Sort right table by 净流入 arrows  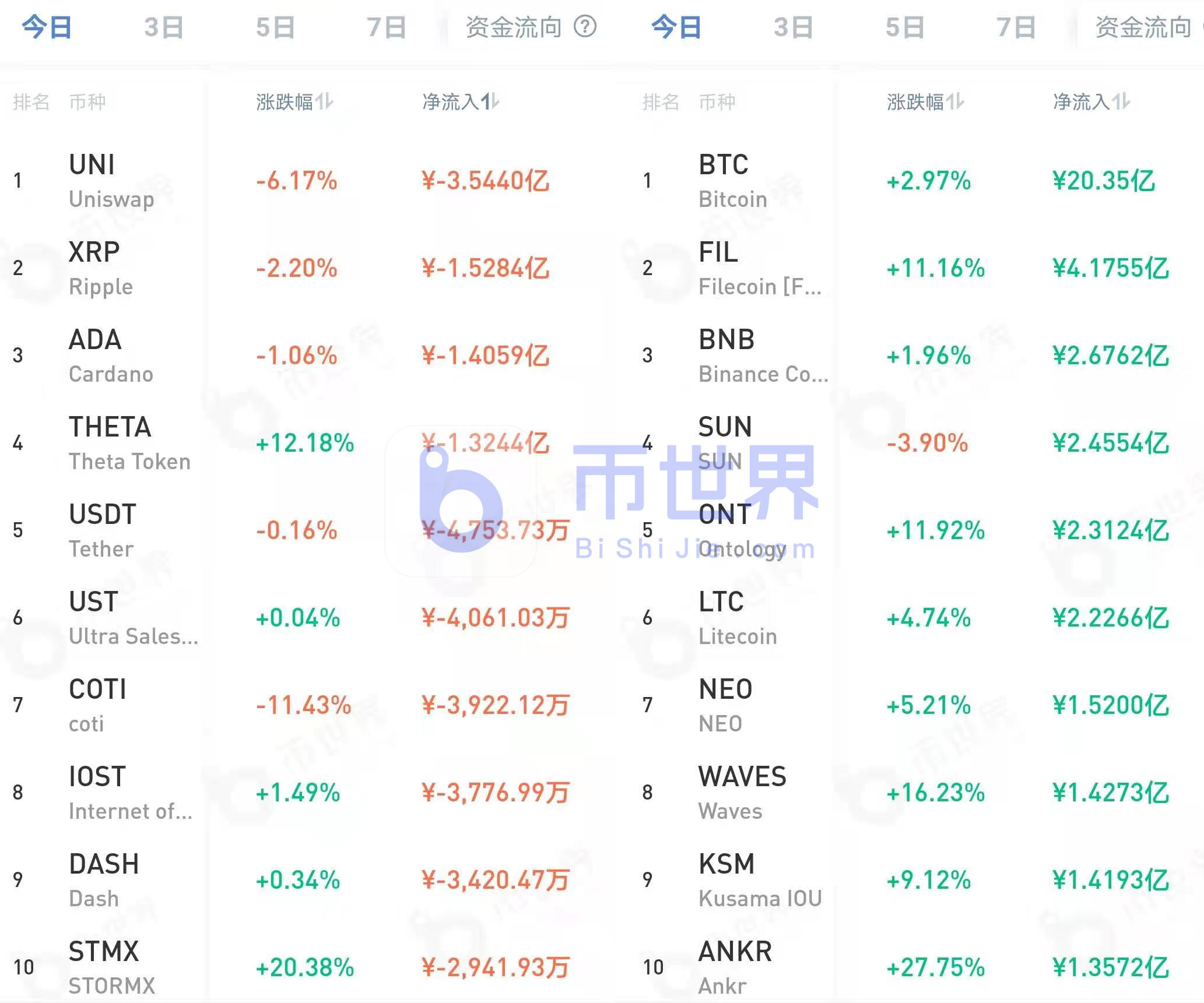[1121, 102]
